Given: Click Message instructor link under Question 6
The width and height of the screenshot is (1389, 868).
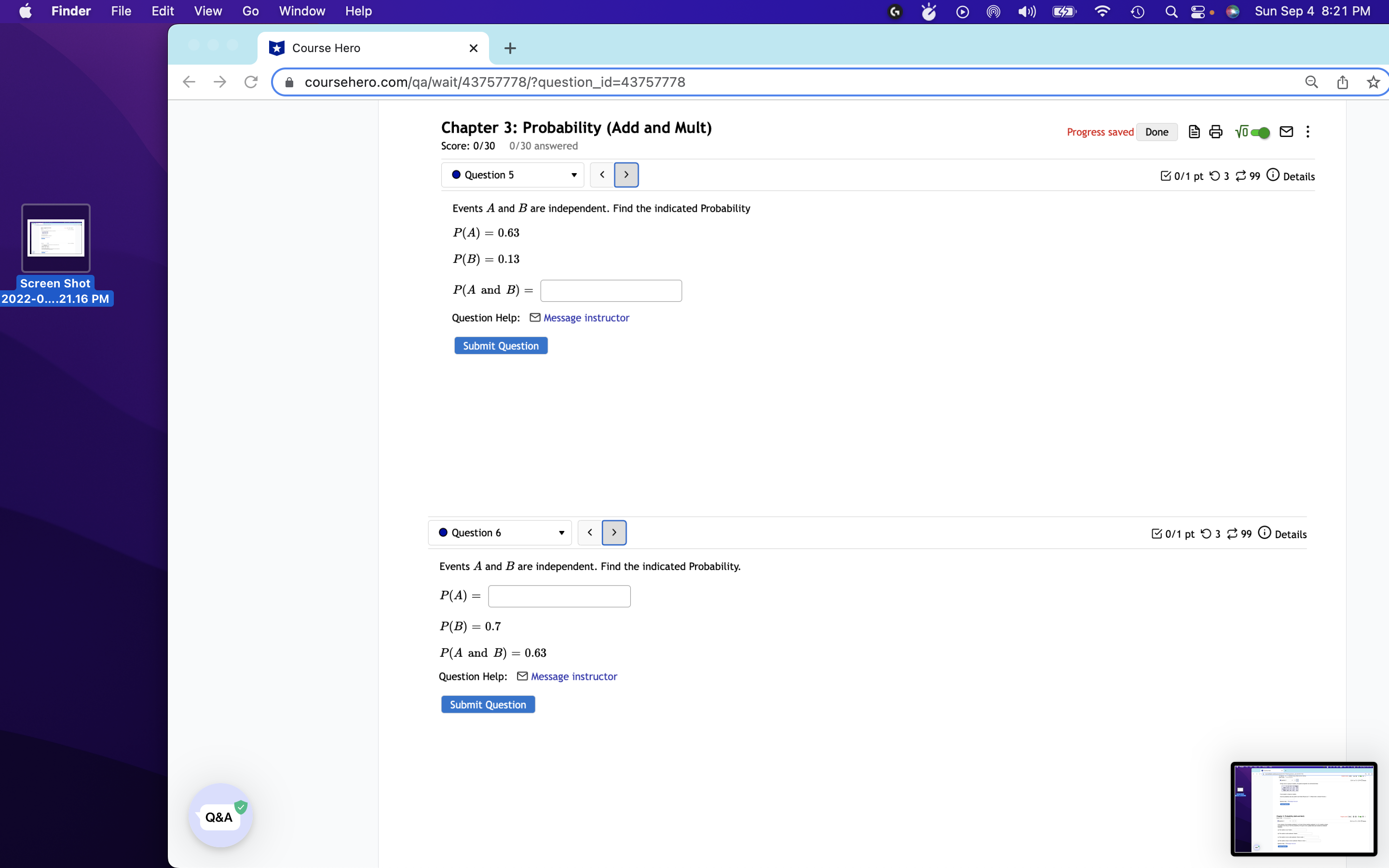Looking at the screenshot, I should pos(573,676).
